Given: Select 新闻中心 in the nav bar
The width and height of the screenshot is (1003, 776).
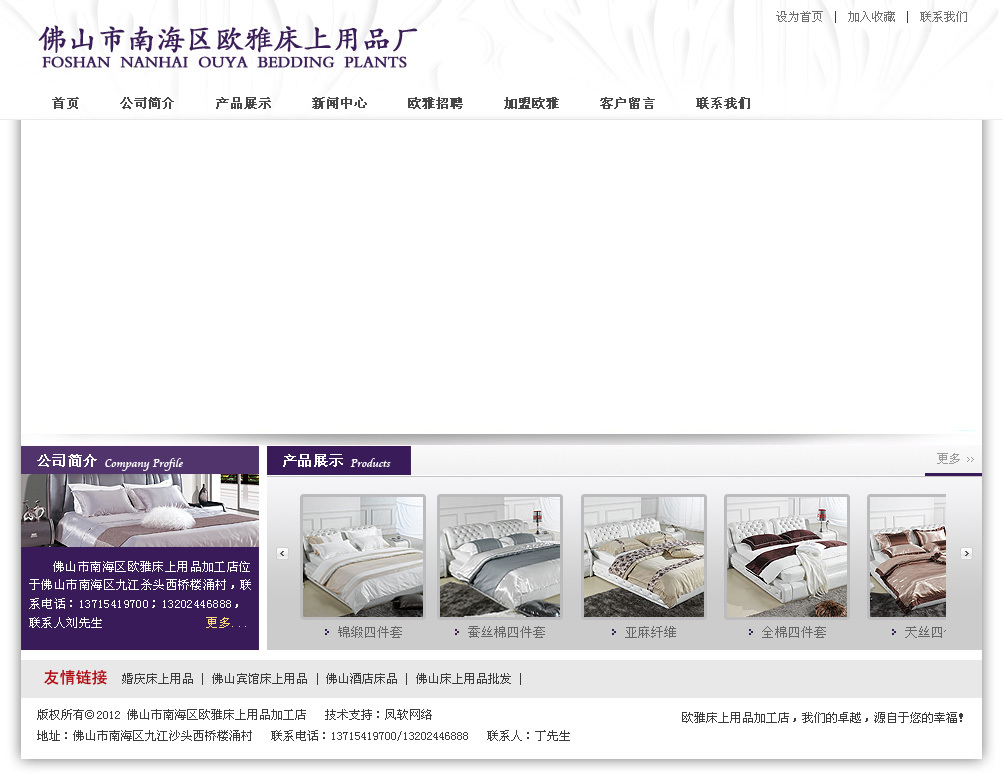Looking at the screenshot, I should coord(339,103).
